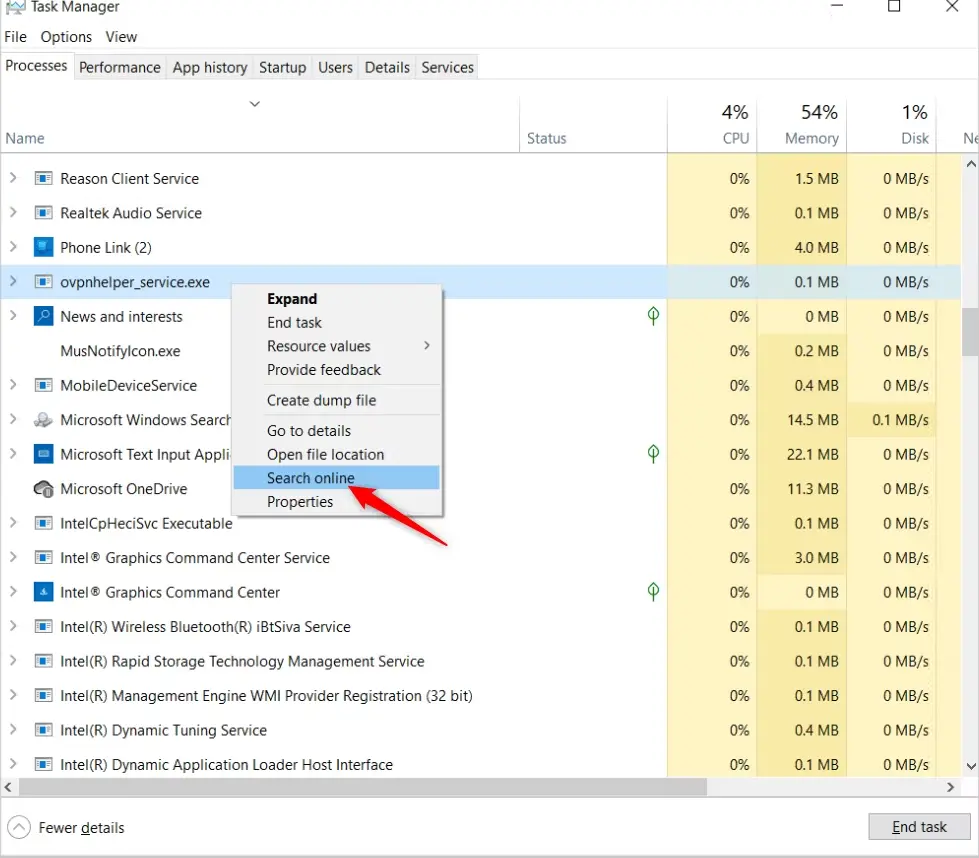Expand the MobileDeviceService row

[x=13, y=385]
